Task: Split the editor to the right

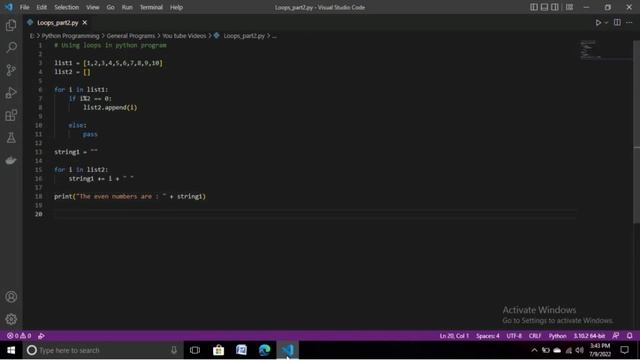Action: [x=617, y=22]
